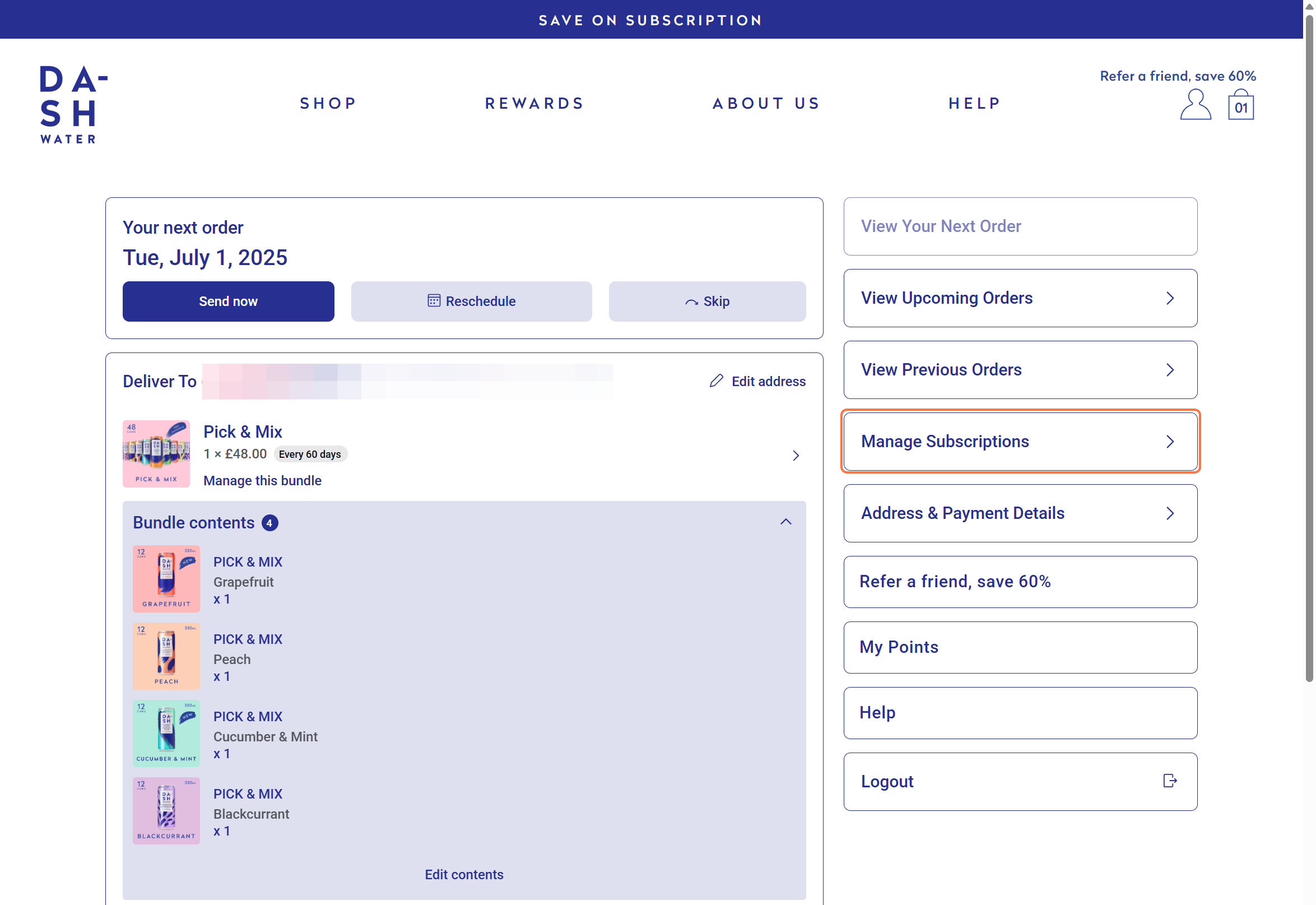The image size is (1316, 905).
Task: Click the Save on Subscription banner
Action: [650, 19]
